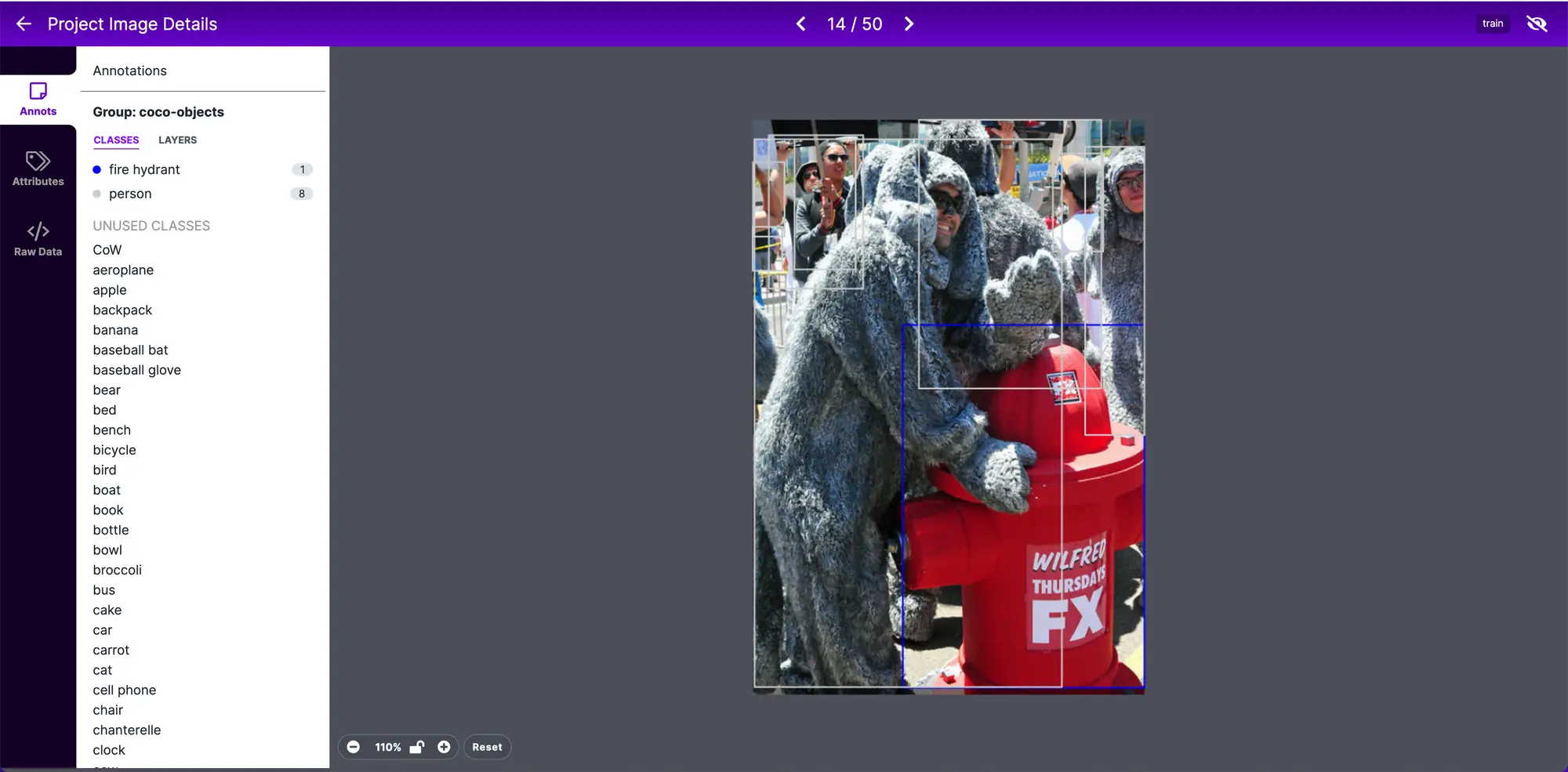Screen dimensions: 1568x772
Task: Click the fire hydrant count badge
Action: point(302,169)
